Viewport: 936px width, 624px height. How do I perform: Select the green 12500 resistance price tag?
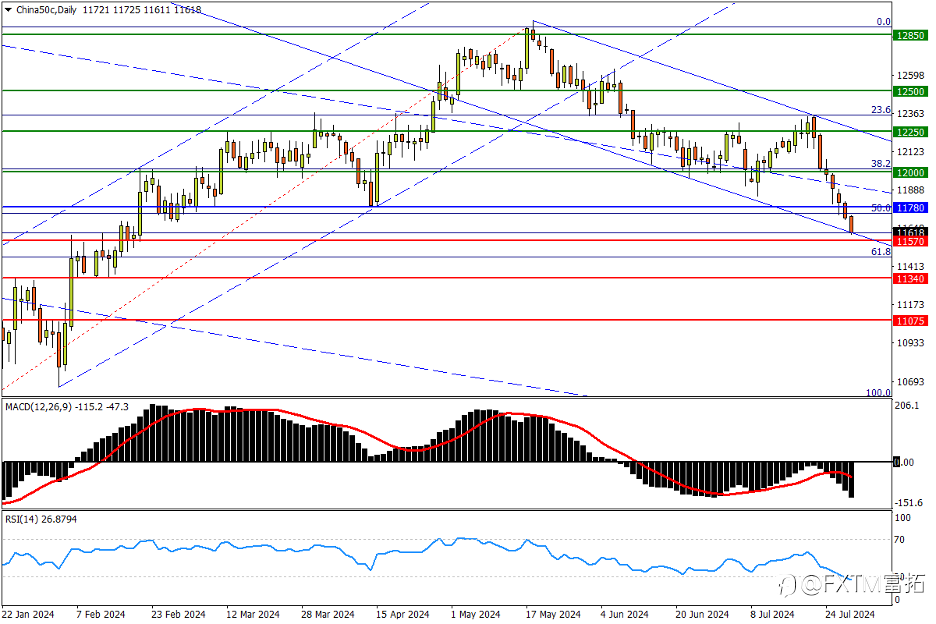tap(911, 91)
